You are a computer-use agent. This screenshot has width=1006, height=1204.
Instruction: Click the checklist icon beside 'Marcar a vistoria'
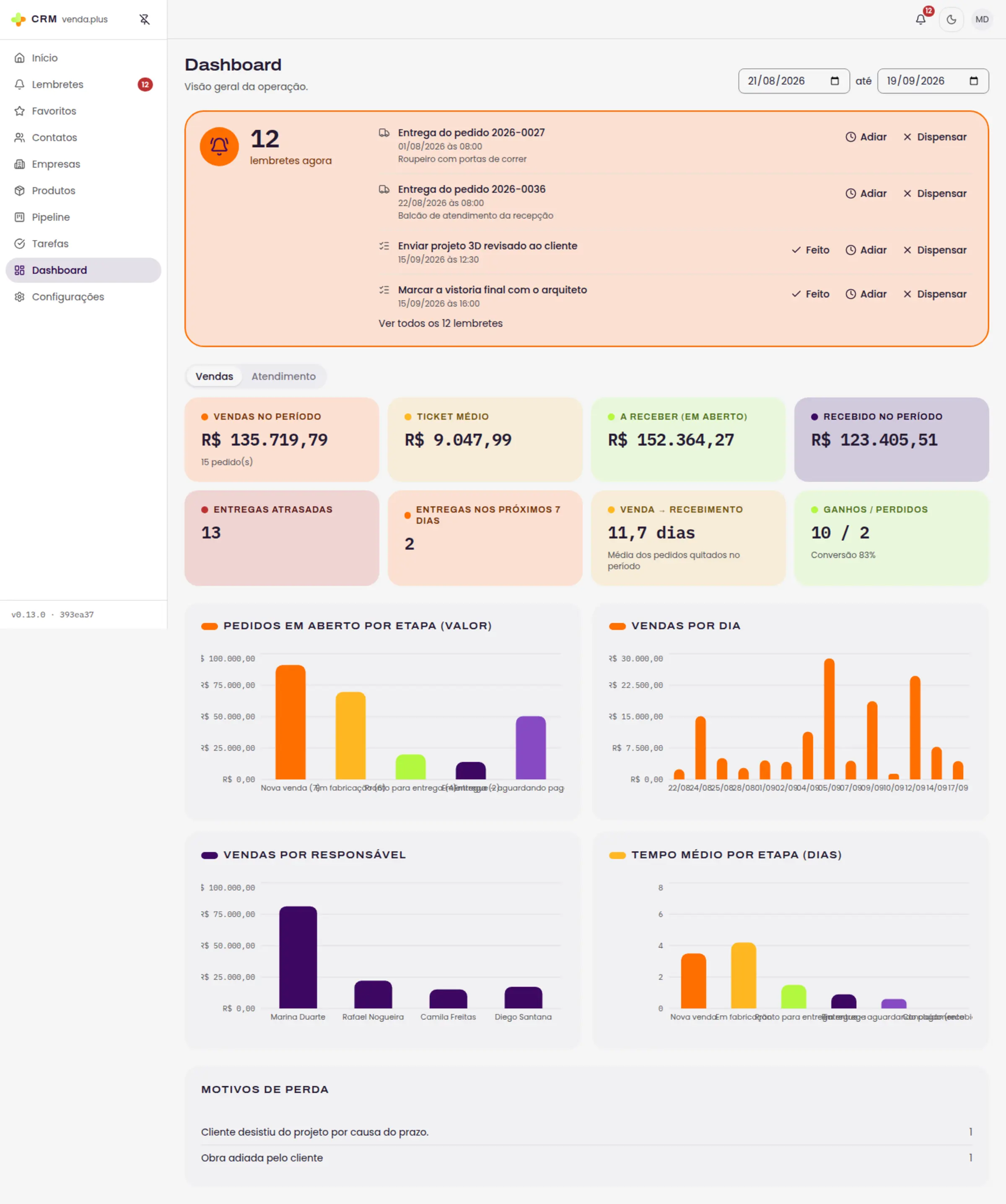point(384,290)
